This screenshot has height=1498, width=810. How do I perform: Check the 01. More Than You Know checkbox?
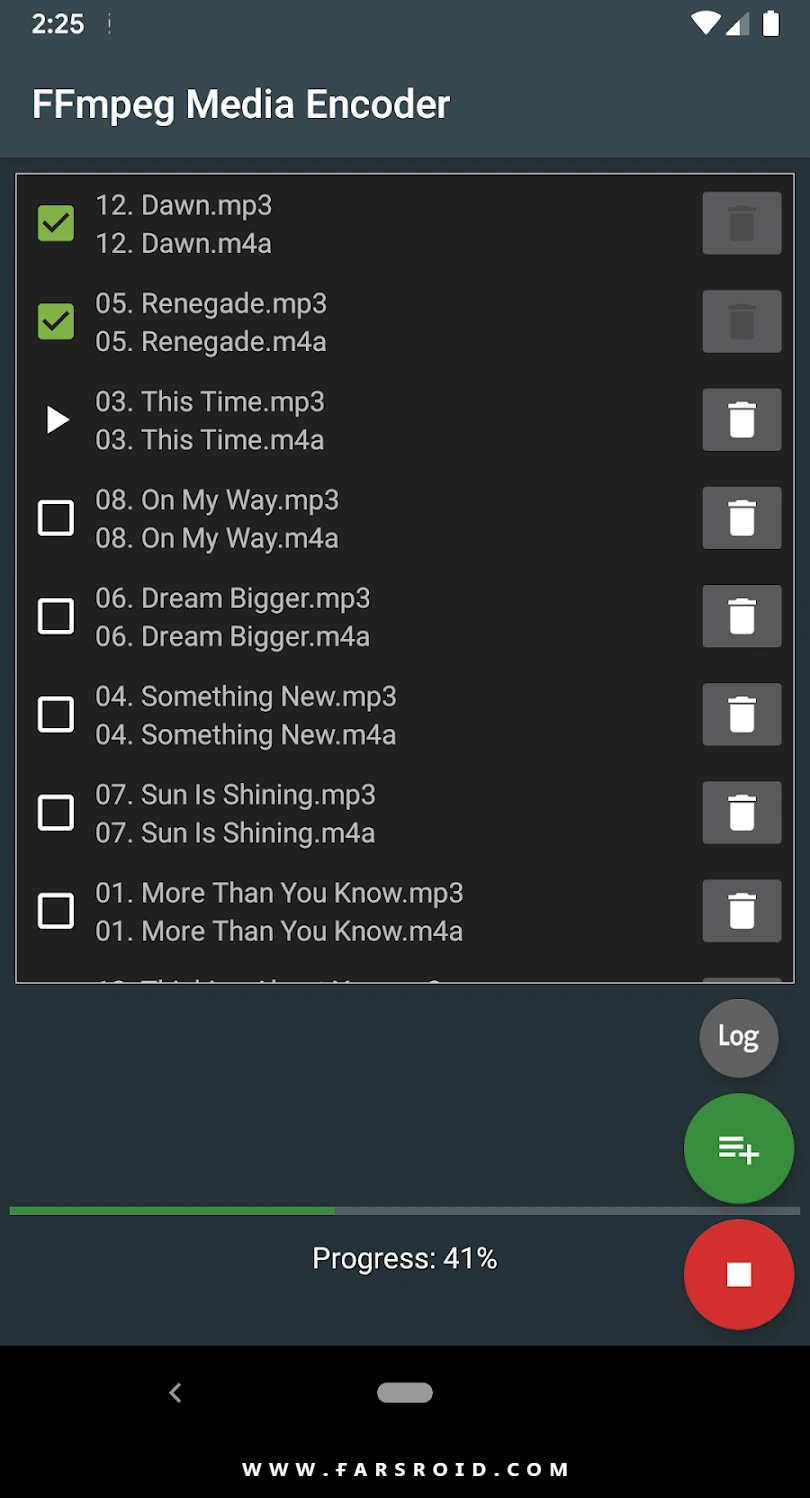click(56, 911)
